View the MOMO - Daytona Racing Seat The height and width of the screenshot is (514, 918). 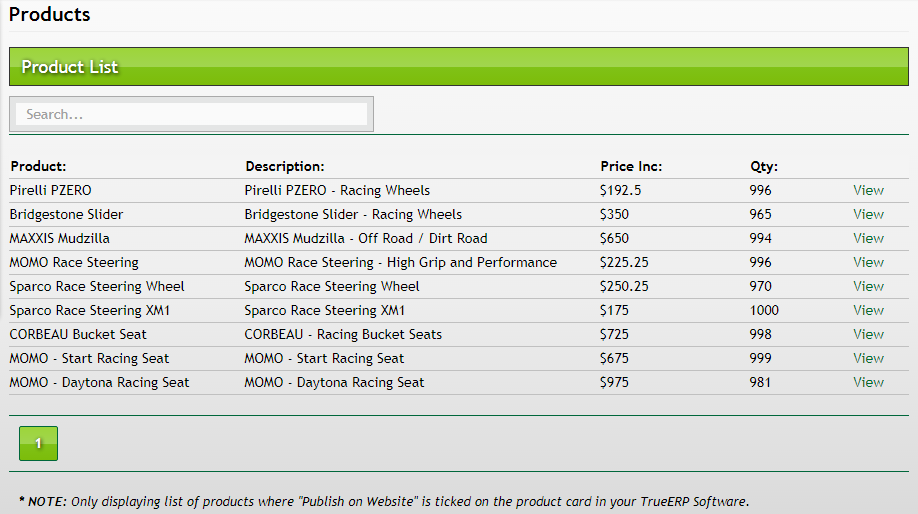(868, 382)
